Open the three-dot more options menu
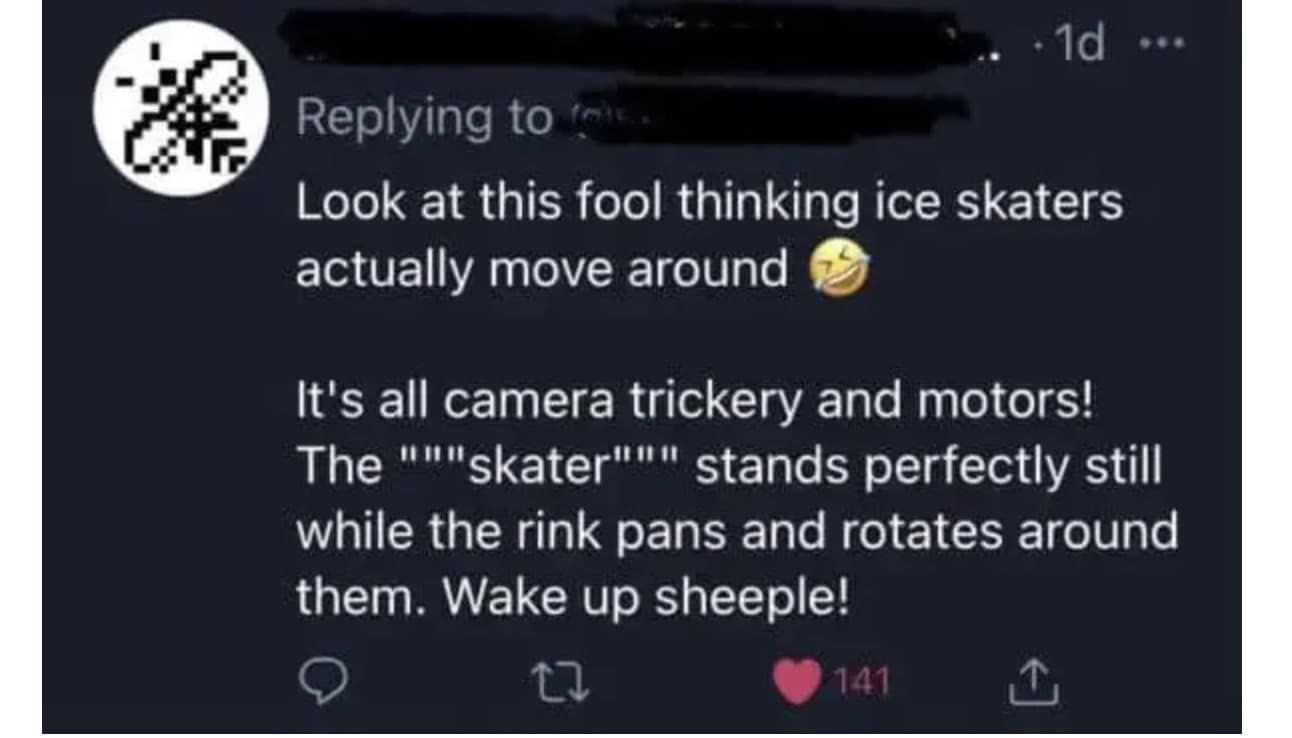This screenshot has height=738, width=1292. [x=1164, y=45]
